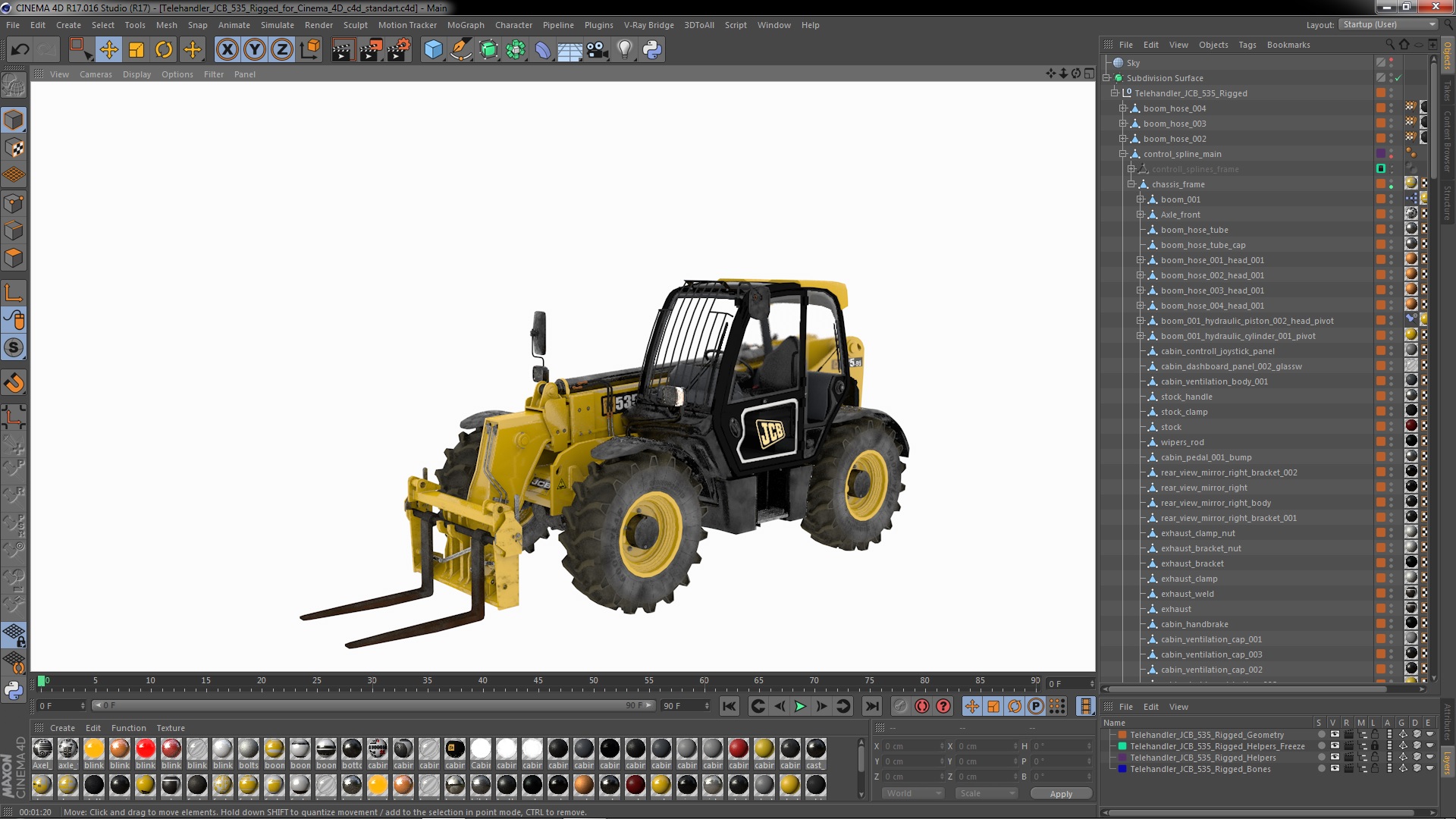1456x819 pixels.
Task: Collapse the control_spline_main object
Action: [x=1123, y=154]
